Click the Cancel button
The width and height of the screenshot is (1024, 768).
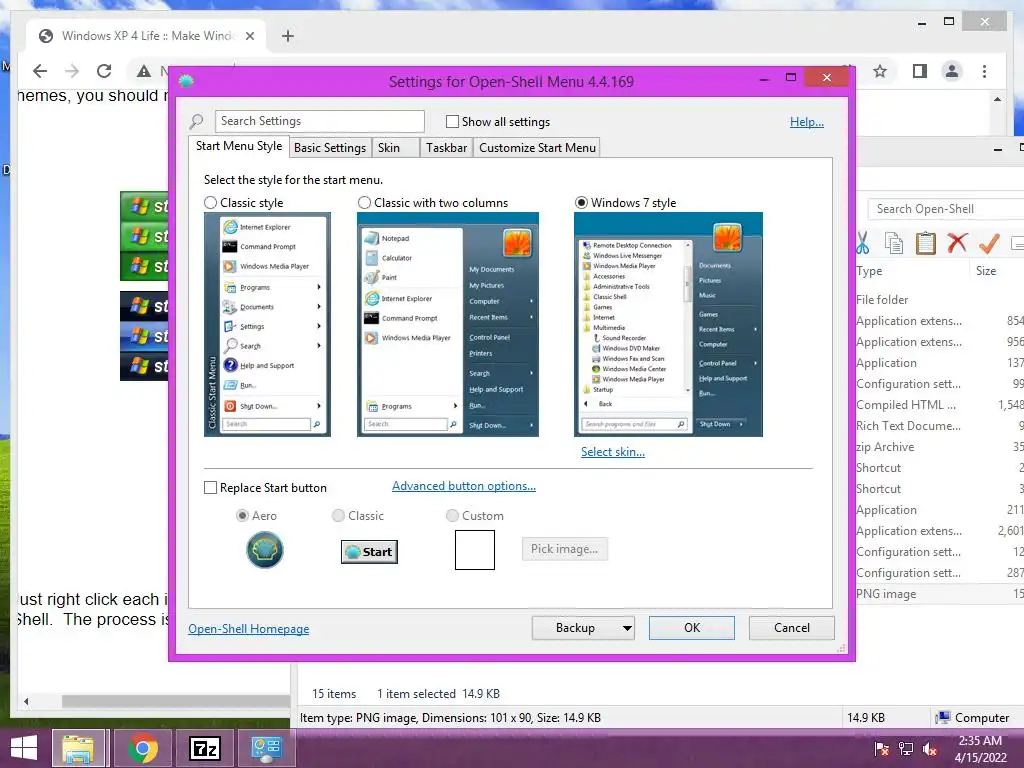(792, 628)
